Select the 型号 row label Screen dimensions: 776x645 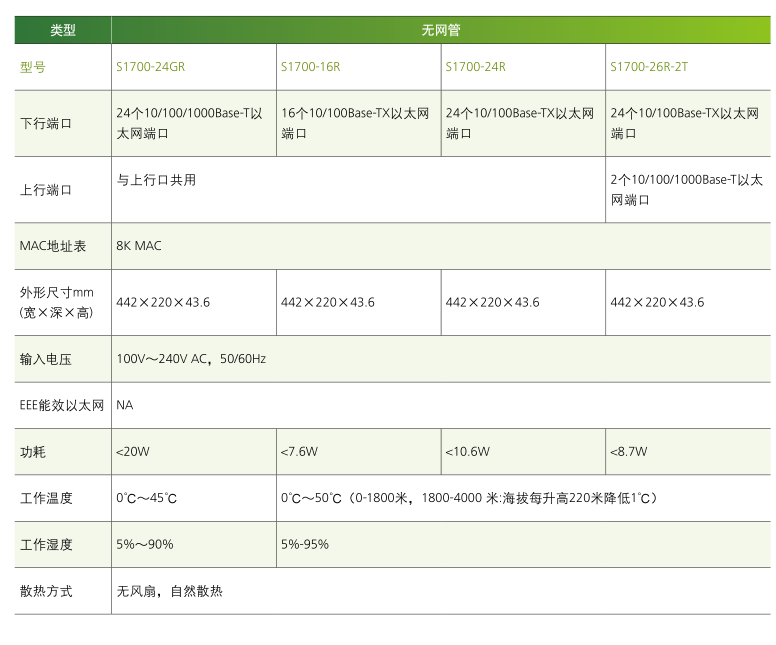point(33,67)
